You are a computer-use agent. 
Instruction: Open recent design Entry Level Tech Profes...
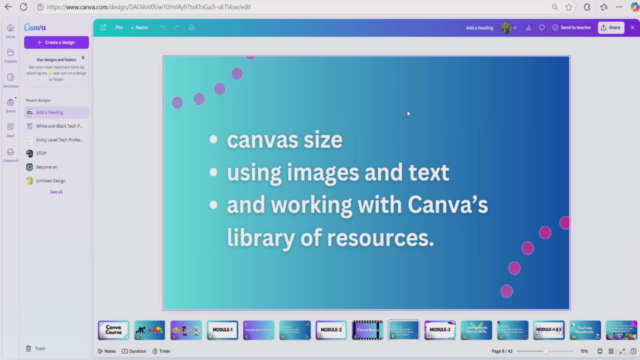point(56,140)
